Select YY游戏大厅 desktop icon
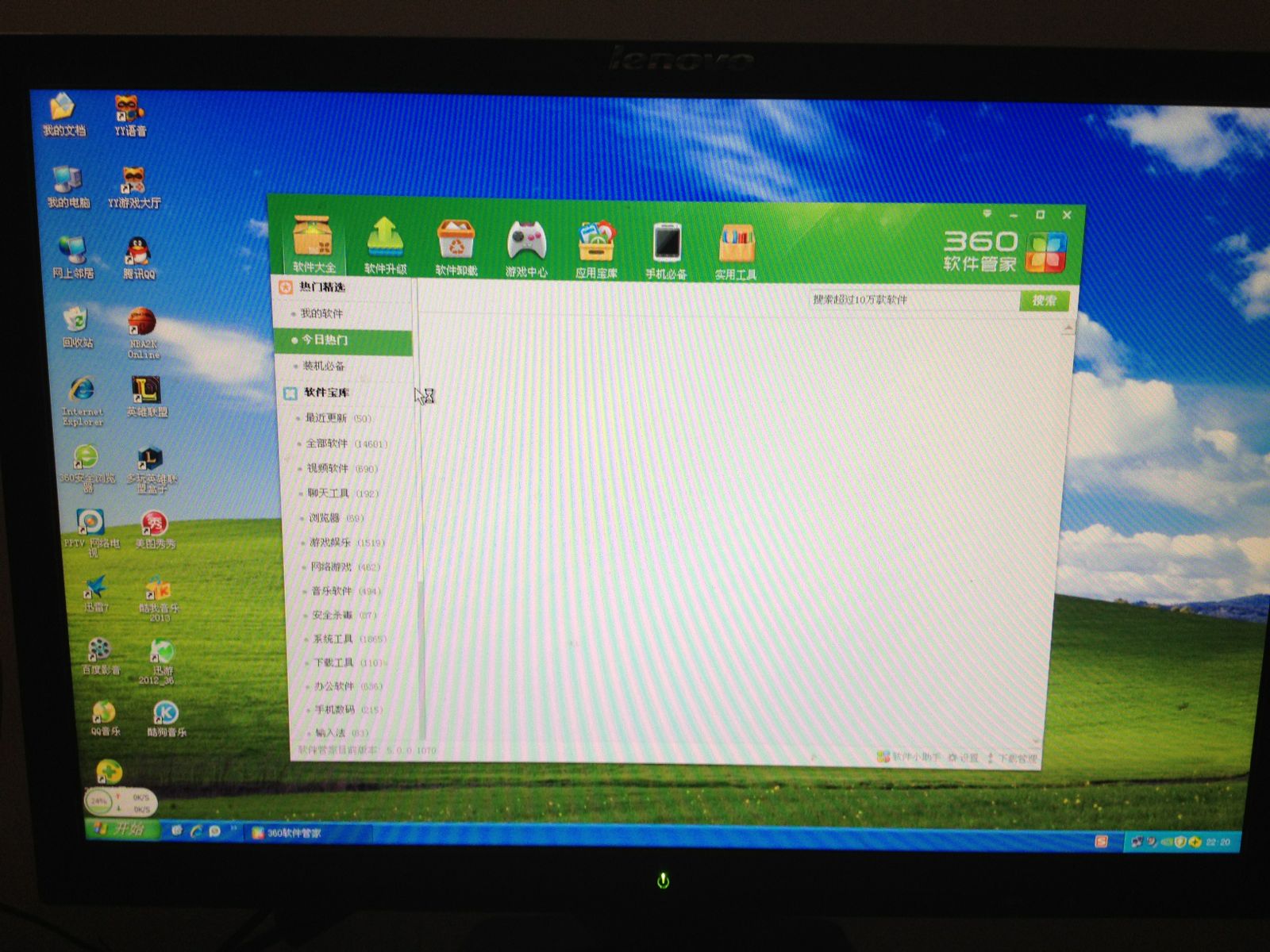Viewport: 1270px width, 952px height. pyautogui.click(x=134, y=188)
